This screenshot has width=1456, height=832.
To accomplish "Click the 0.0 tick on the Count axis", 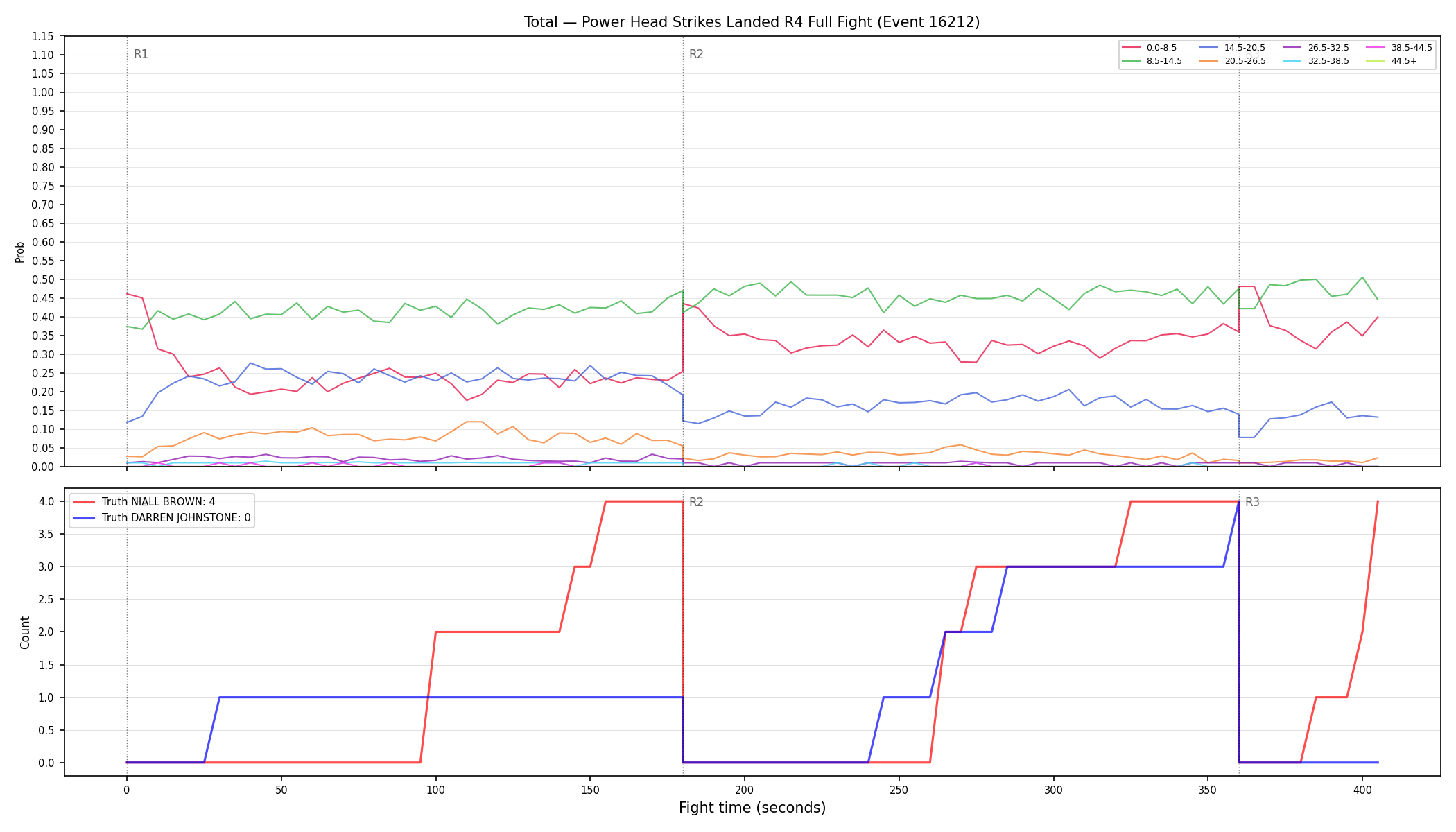I will (x=46, y=763).
